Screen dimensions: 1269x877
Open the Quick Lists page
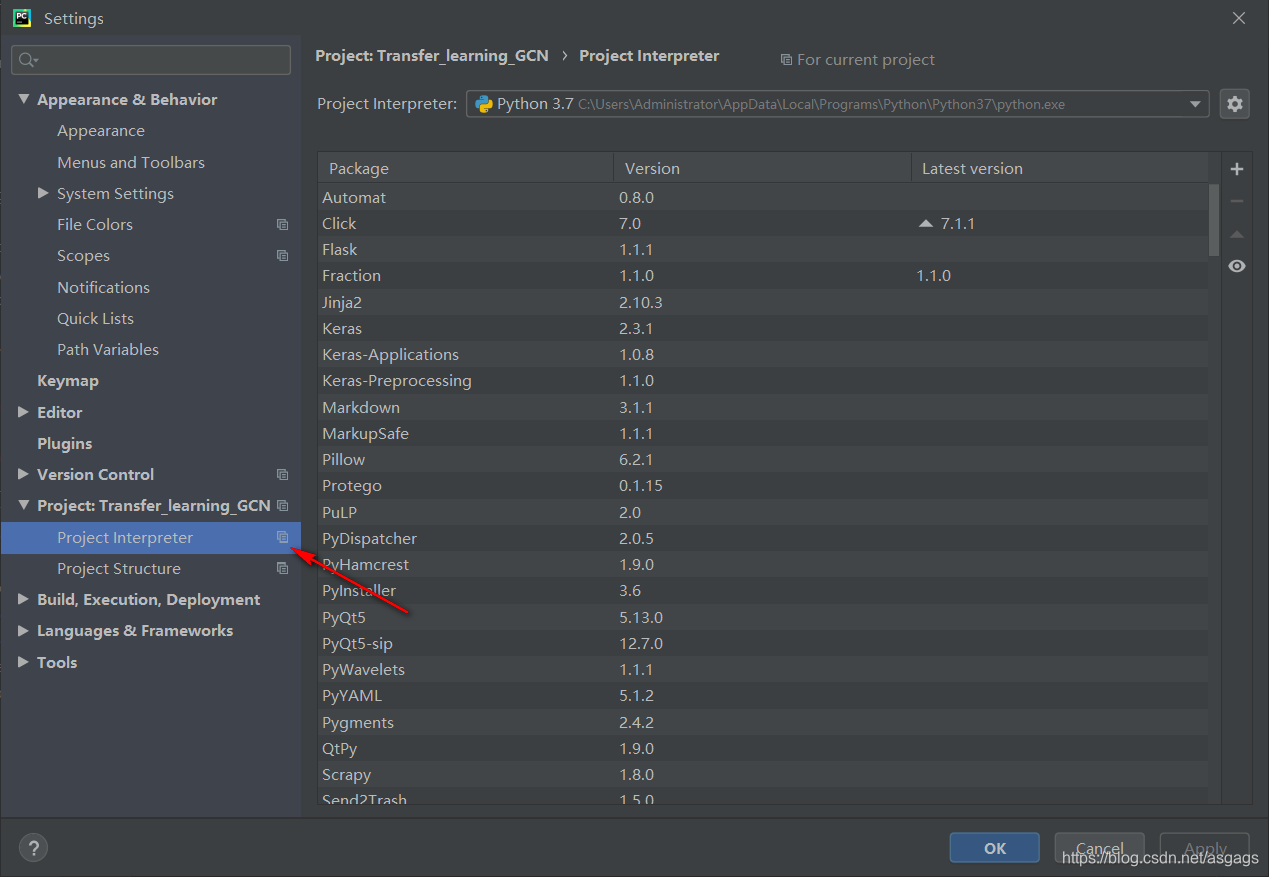tap(95, 318)
